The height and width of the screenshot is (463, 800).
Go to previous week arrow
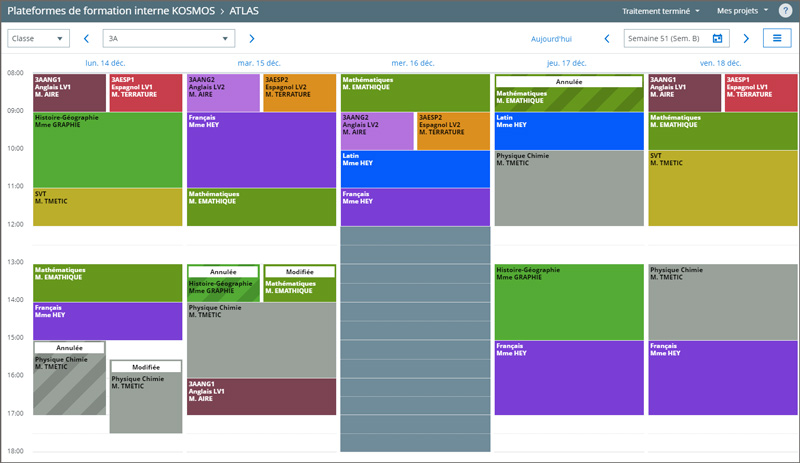pyautogui.click(x=607, y=39)
